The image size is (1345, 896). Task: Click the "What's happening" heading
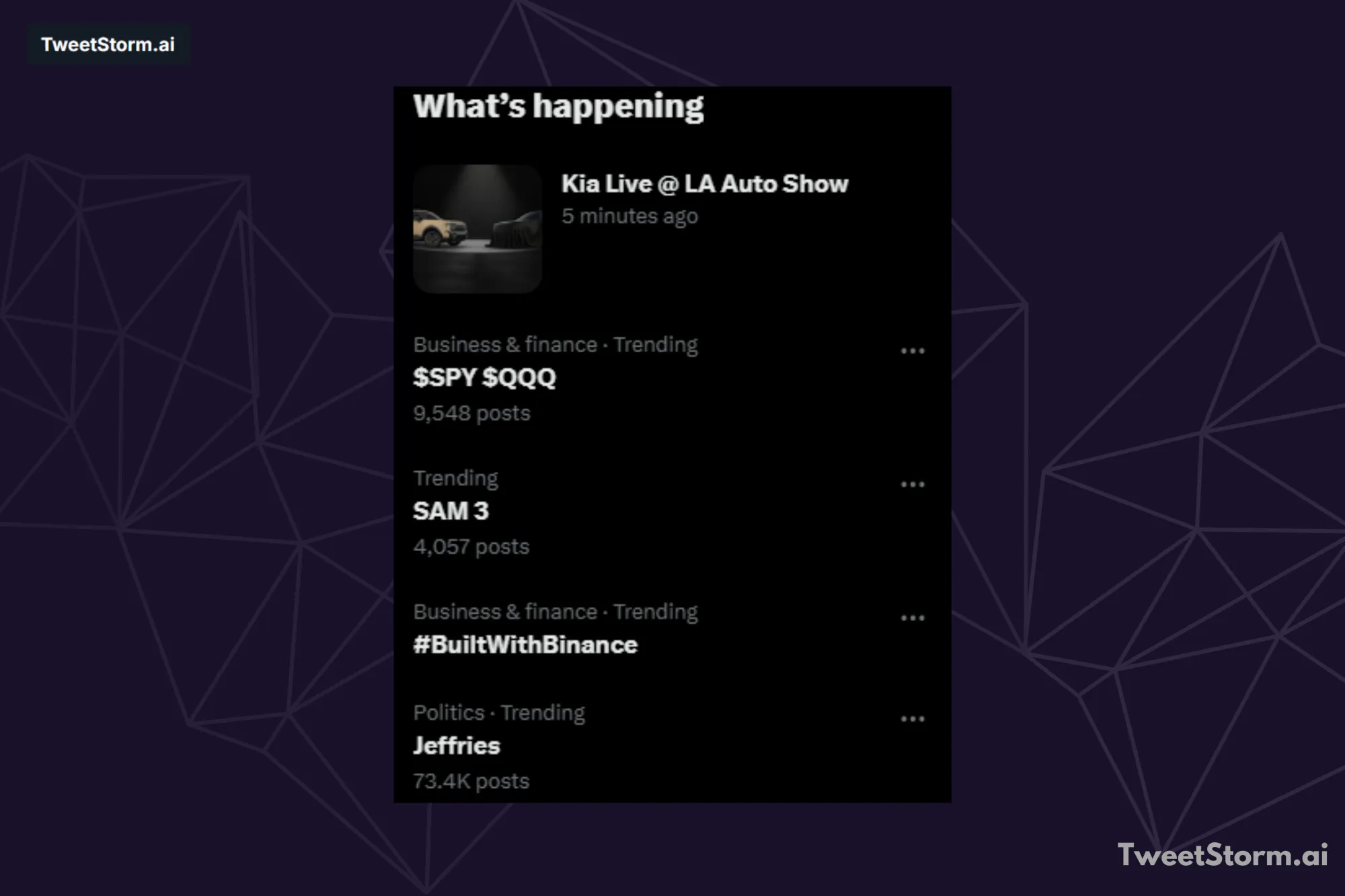(558, 106)
